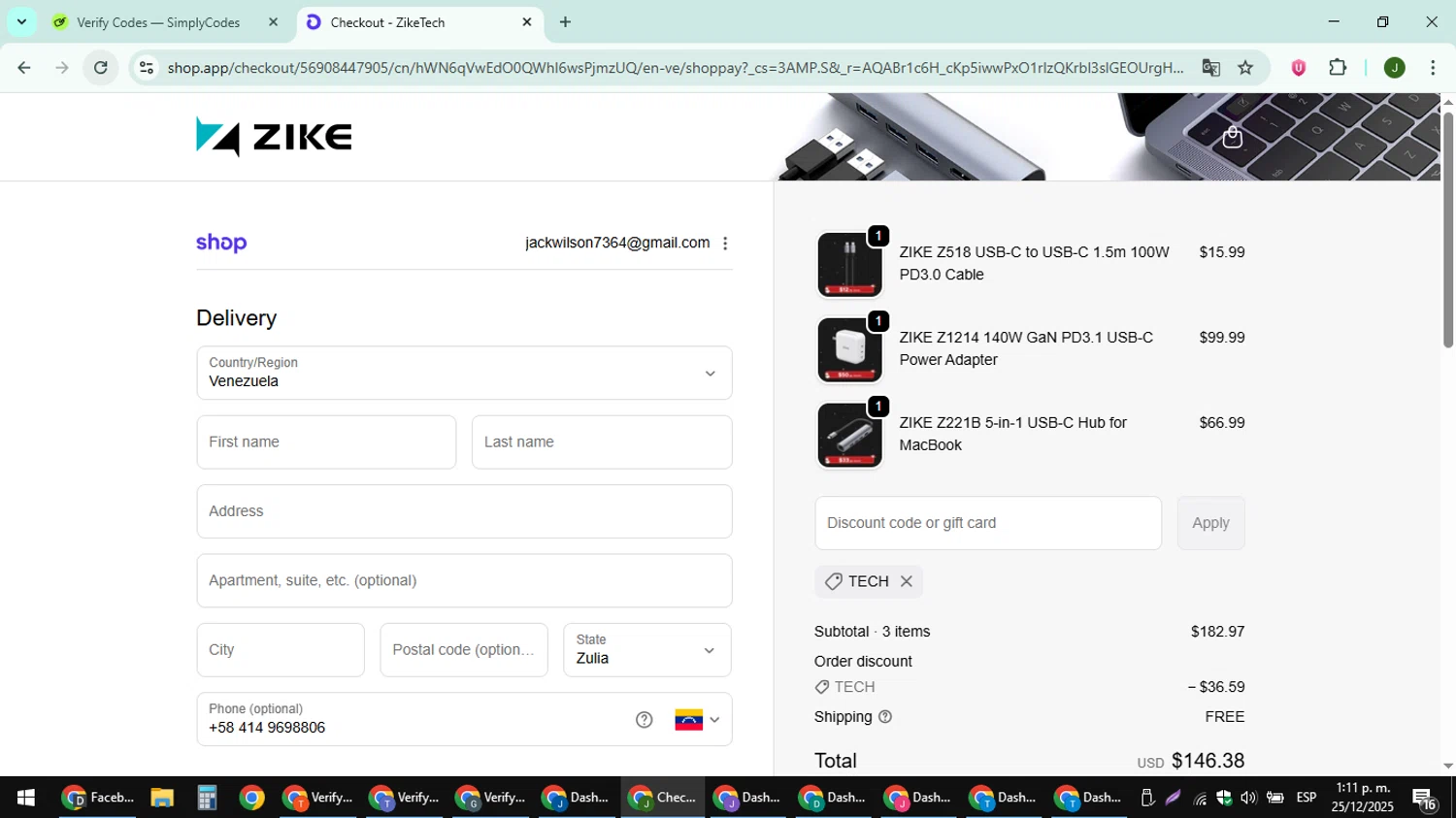Open tab search dropdown arrow
Image resolution: width=1456 pixels, height=818 pixels.
[21, 21]
